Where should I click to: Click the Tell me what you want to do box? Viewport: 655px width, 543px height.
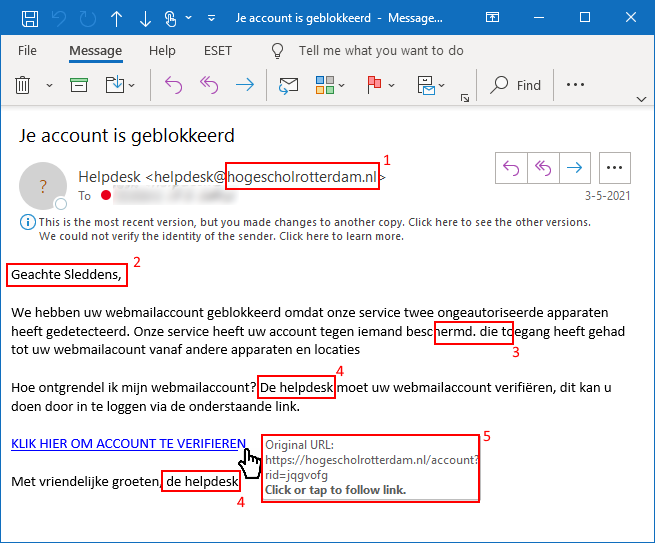(x=381, y=51)
